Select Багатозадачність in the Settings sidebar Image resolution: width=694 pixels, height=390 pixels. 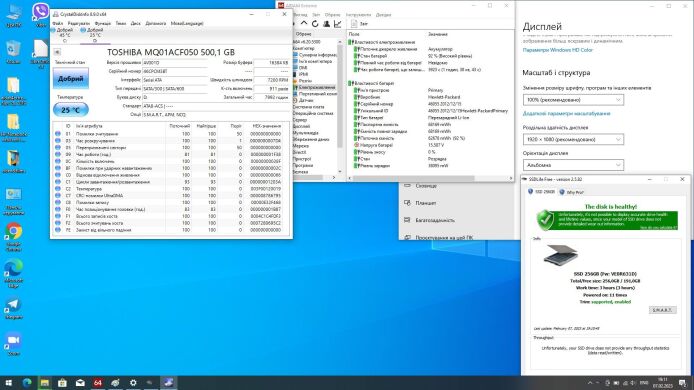coord(435,220)
